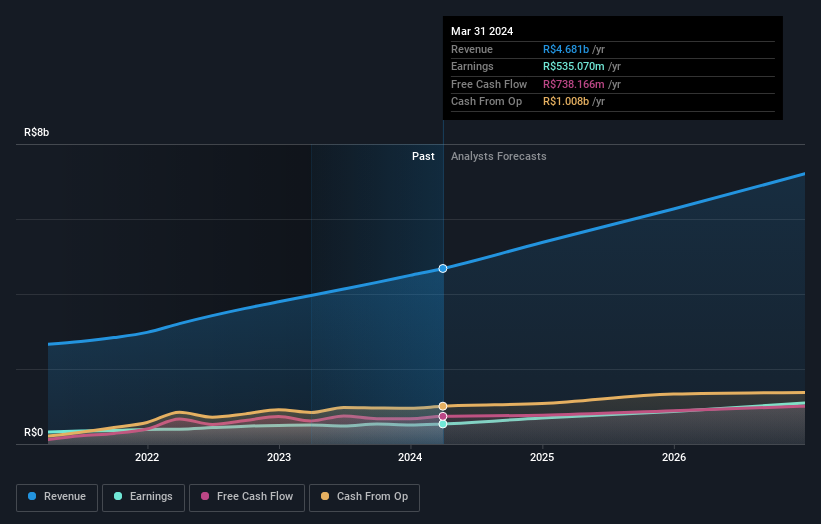This screenshot has width=821, height=524.
Task: Toggle the Revenue legend button
Action: click(x=57, y=497)
